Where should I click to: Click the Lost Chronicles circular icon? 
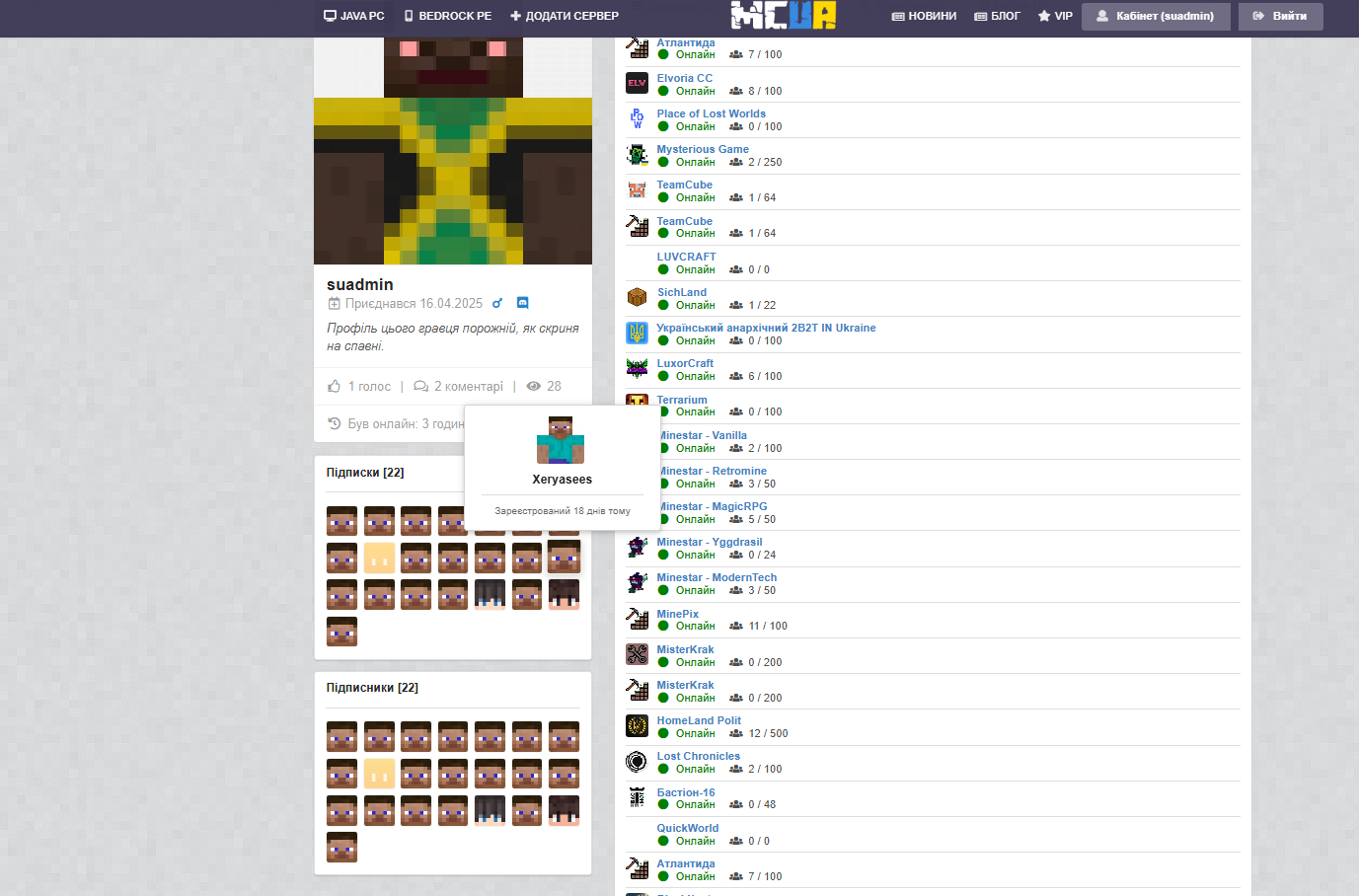(x=637, y=761)
